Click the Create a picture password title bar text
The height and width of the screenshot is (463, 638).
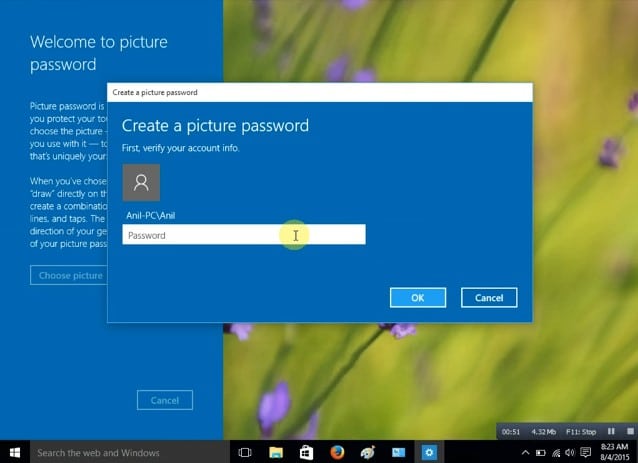[155, 92]
